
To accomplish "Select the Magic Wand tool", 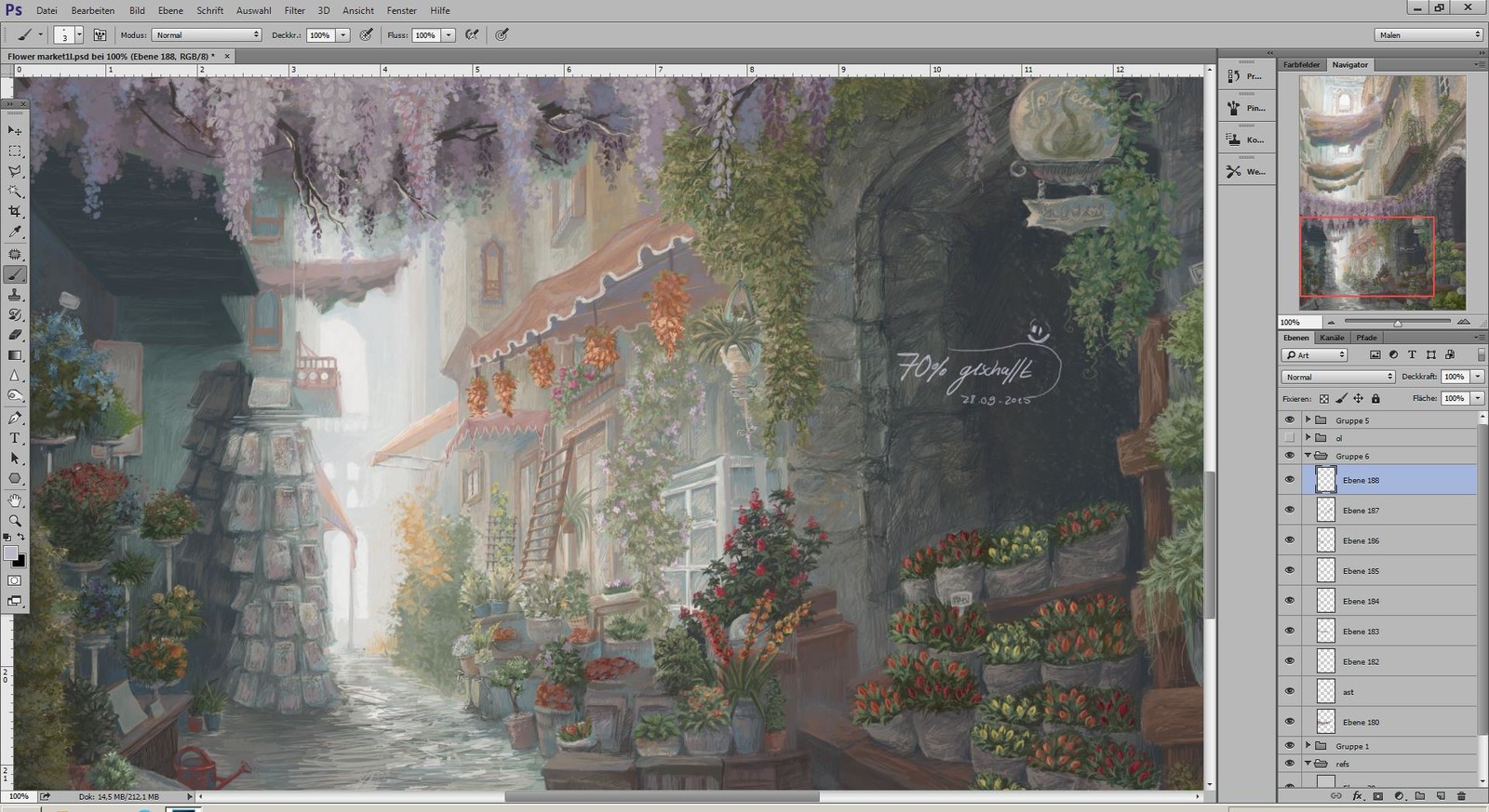I will [15, 193].
